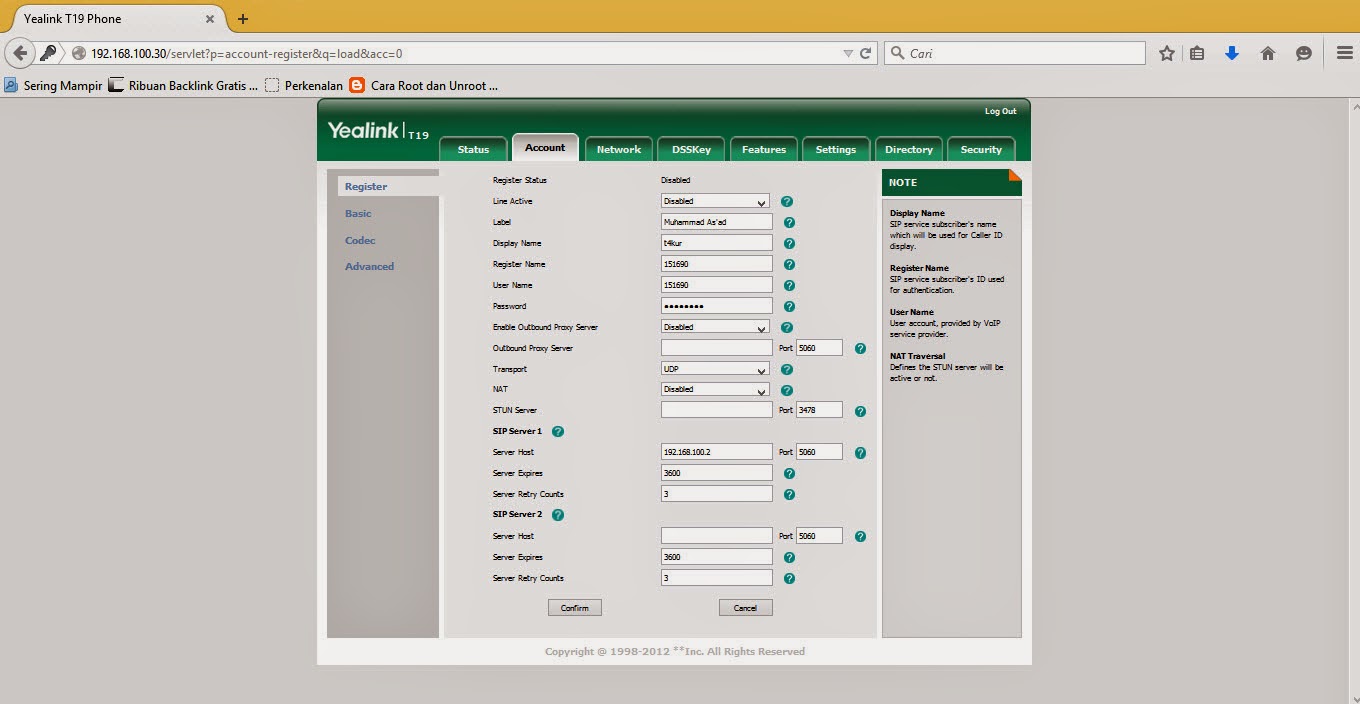Screen dimensions: 1360x704
Task: Open Sering Mampir bookmark
Action: click(53, 86)
